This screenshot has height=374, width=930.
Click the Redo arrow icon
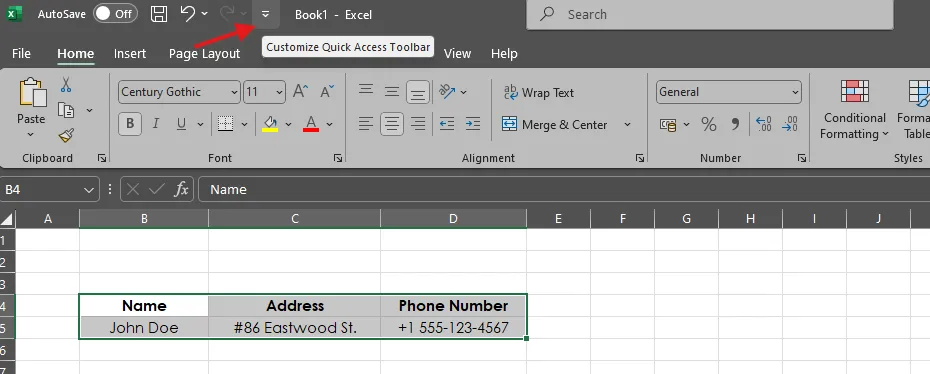coord(227,14)
